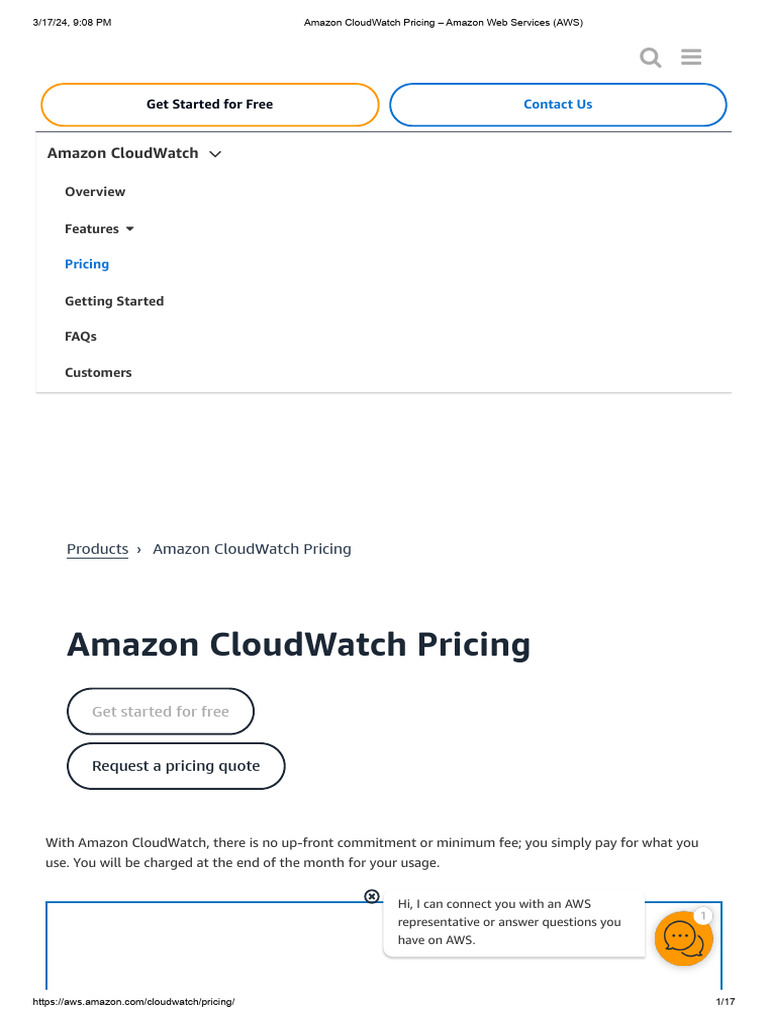The width and height of the screenshot is (768, 1024).
Task: Request a pricing quote
Action: coord(176,766)
